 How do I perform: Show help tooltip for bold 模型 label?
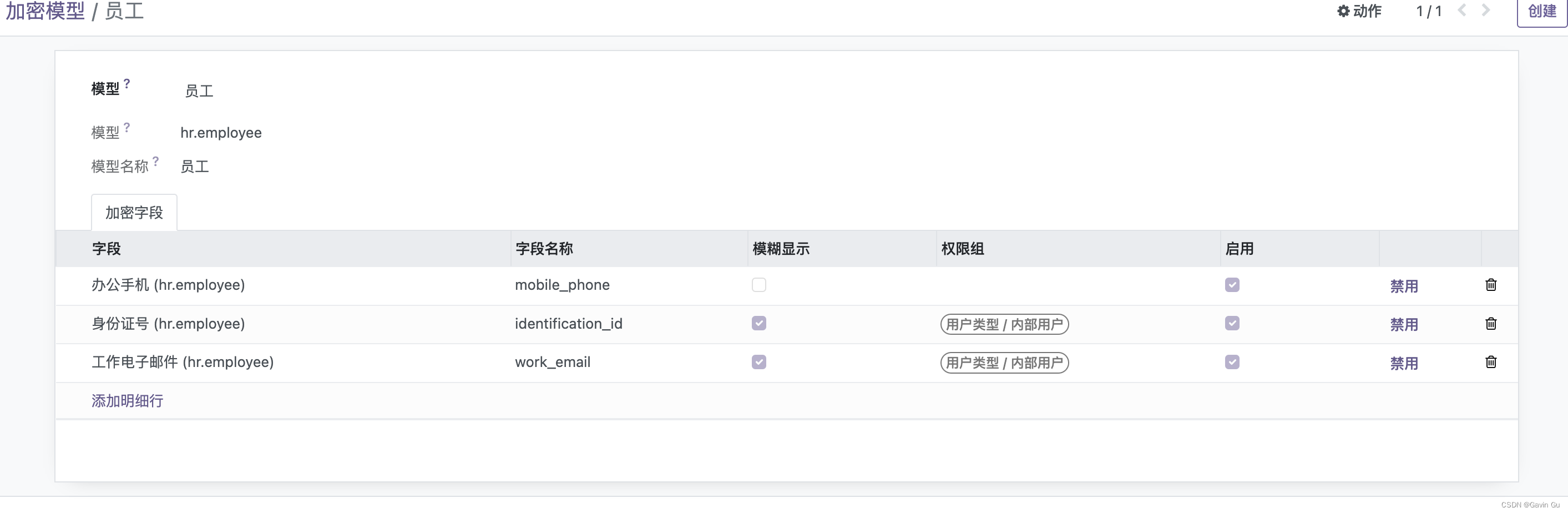tap(127, 83)
